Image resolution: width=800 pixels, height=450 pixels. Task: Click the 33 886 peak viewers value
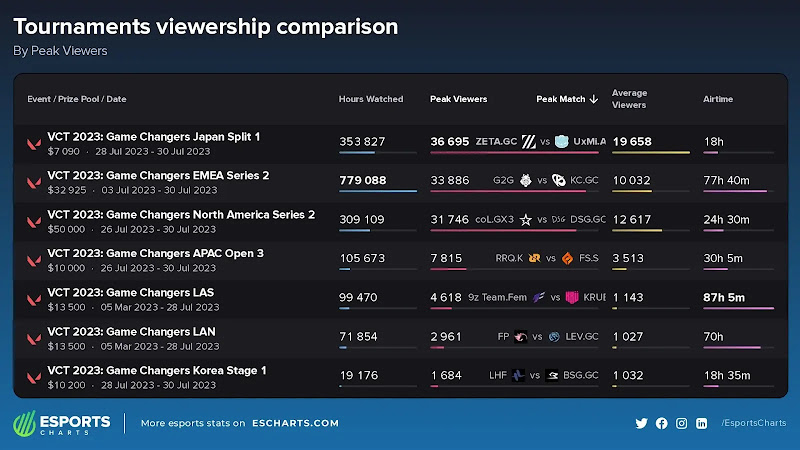(449, 180)
